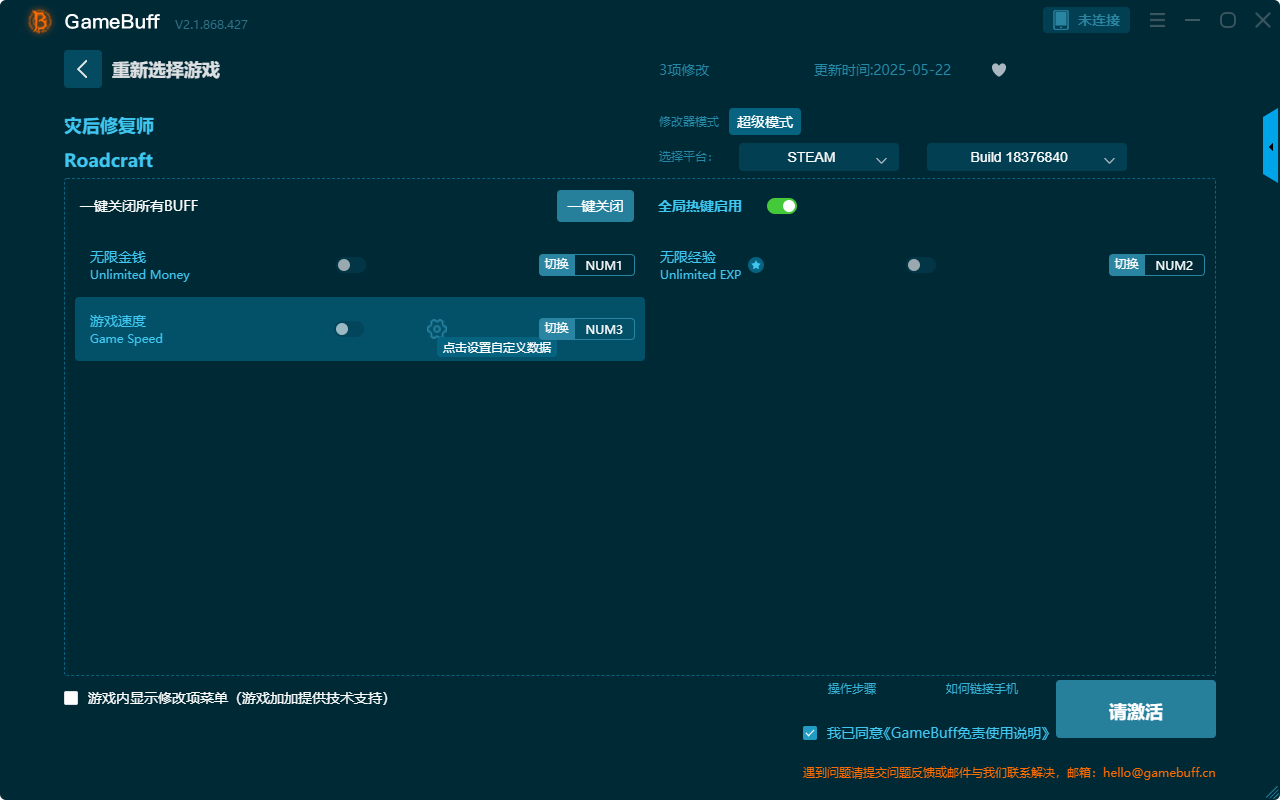Click the Unlimited Money label
Viewport: 1280px width, 800px height.
(140, 275)
